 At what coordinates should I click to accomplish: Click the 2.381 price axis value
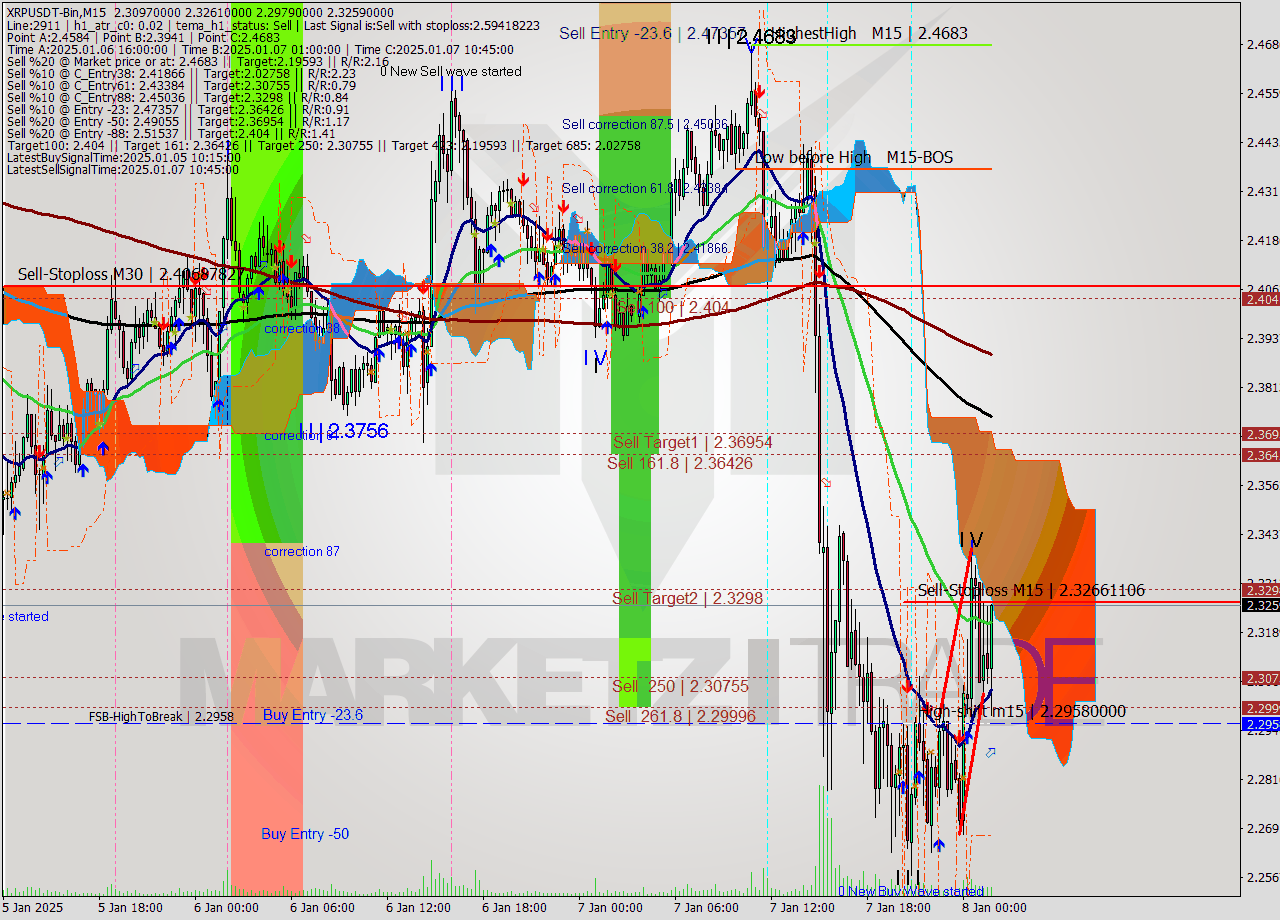click(x=1262, y=387)
